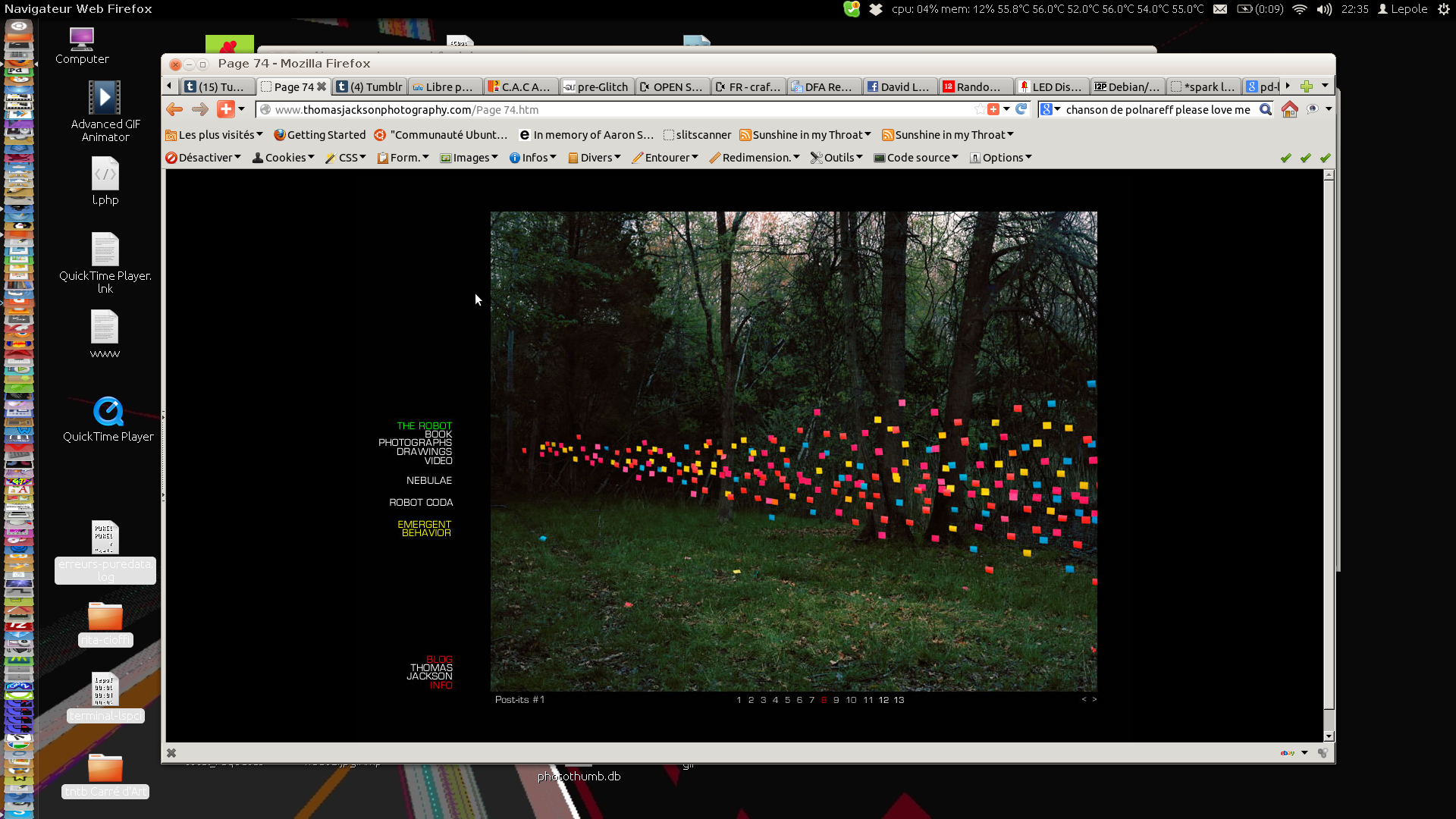The image size is (1456, 819).
Task: Click the NEBULAE link in sidebar
Action: click(428, 480)
